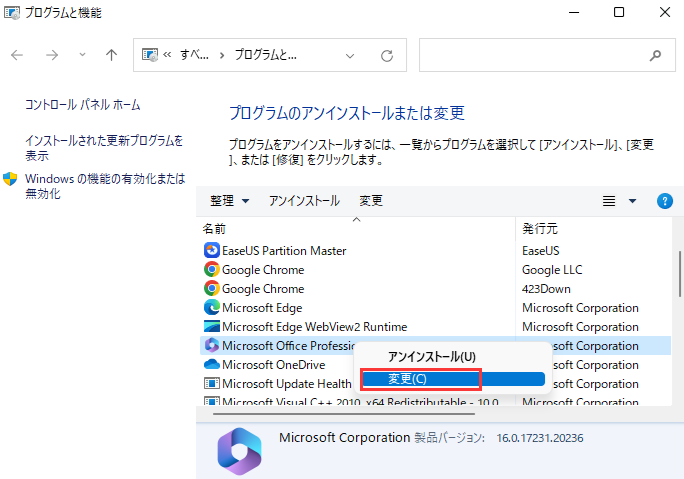
Task: Click the Microsoft Edge WebView2 Runtime icon
Action: [x=211, y=327]
